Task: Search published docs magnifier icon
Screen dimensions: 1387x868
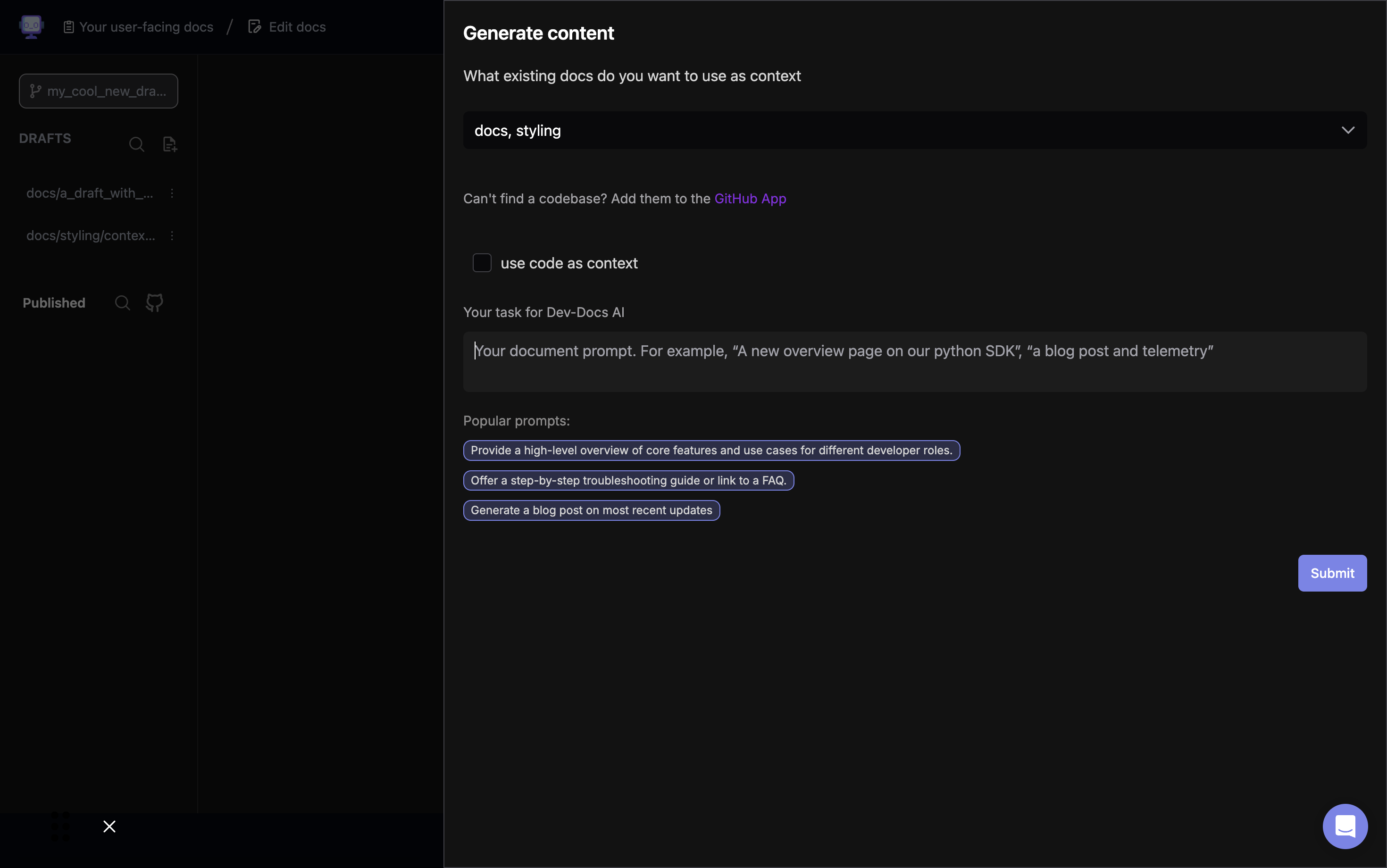Action: point(122,302)
